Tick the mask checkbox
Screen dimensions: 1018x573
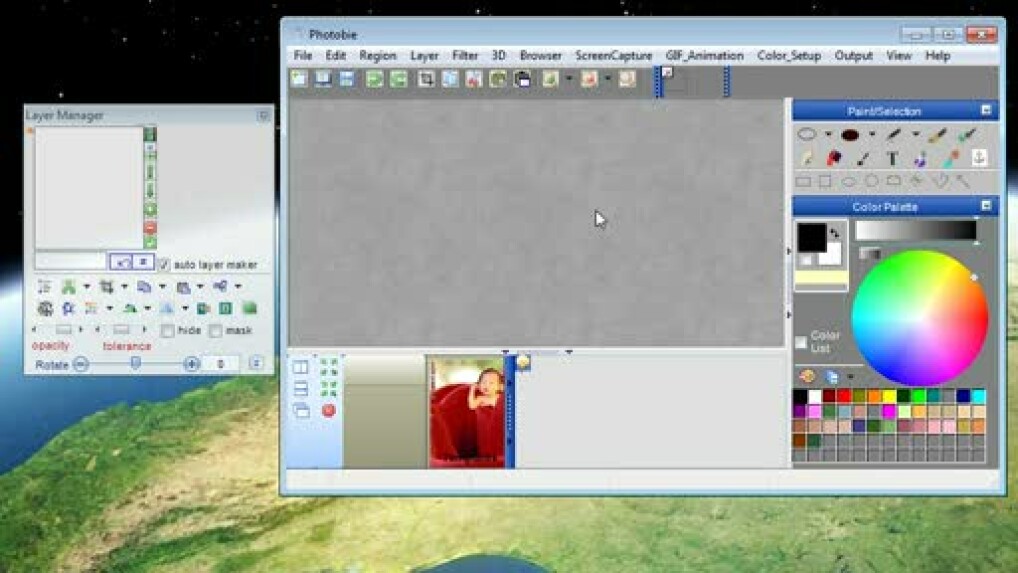(x=215, y=330)
